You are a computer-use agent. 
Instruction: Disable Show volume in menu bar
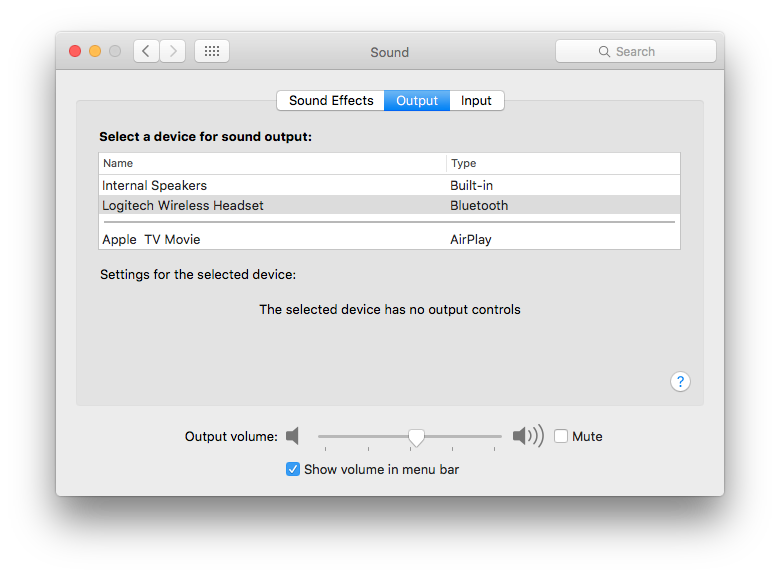[x=293, y=469]
